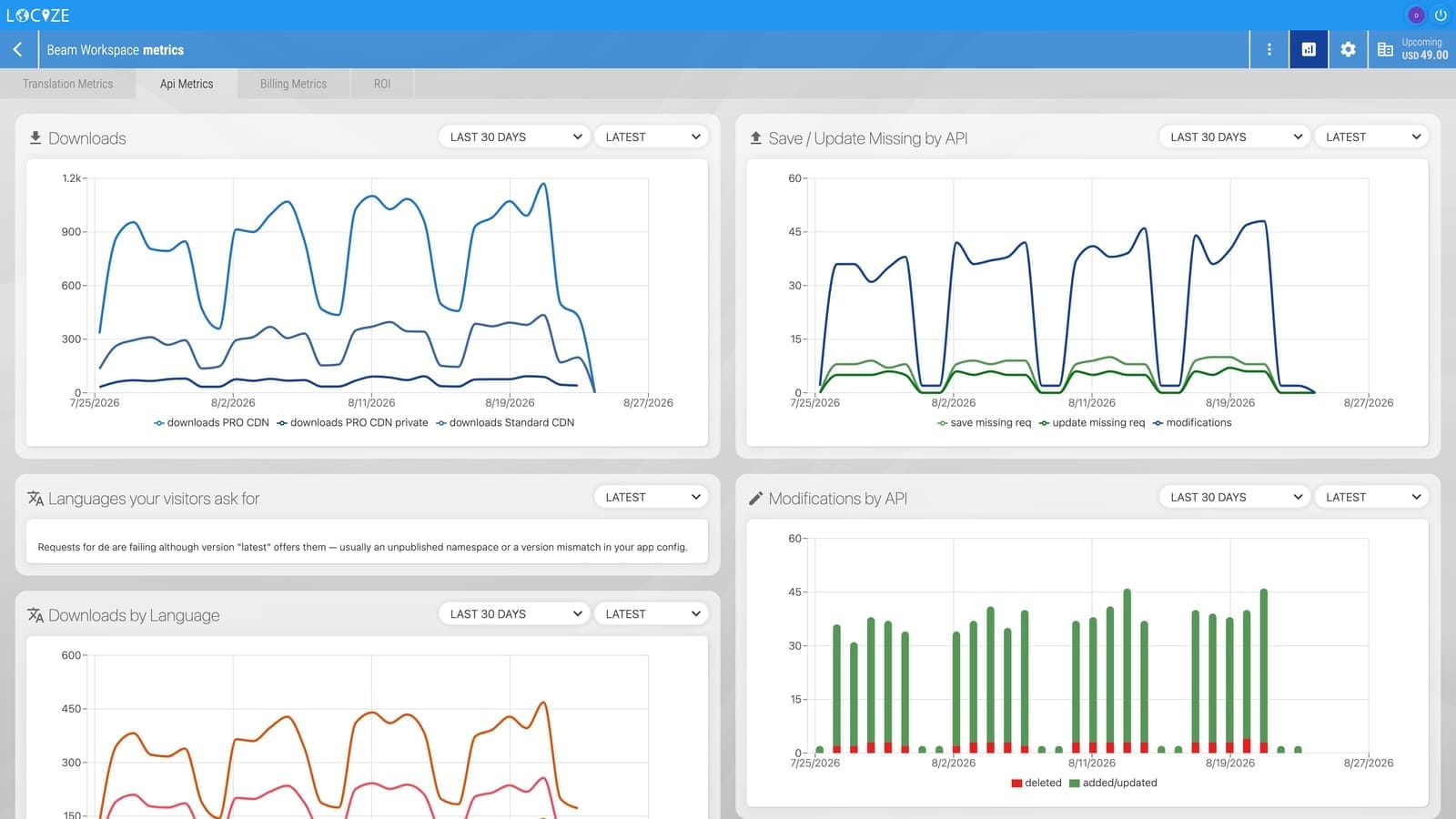Go back with the left arrow icon
The image size is (1456, 819).
[18, 50]
